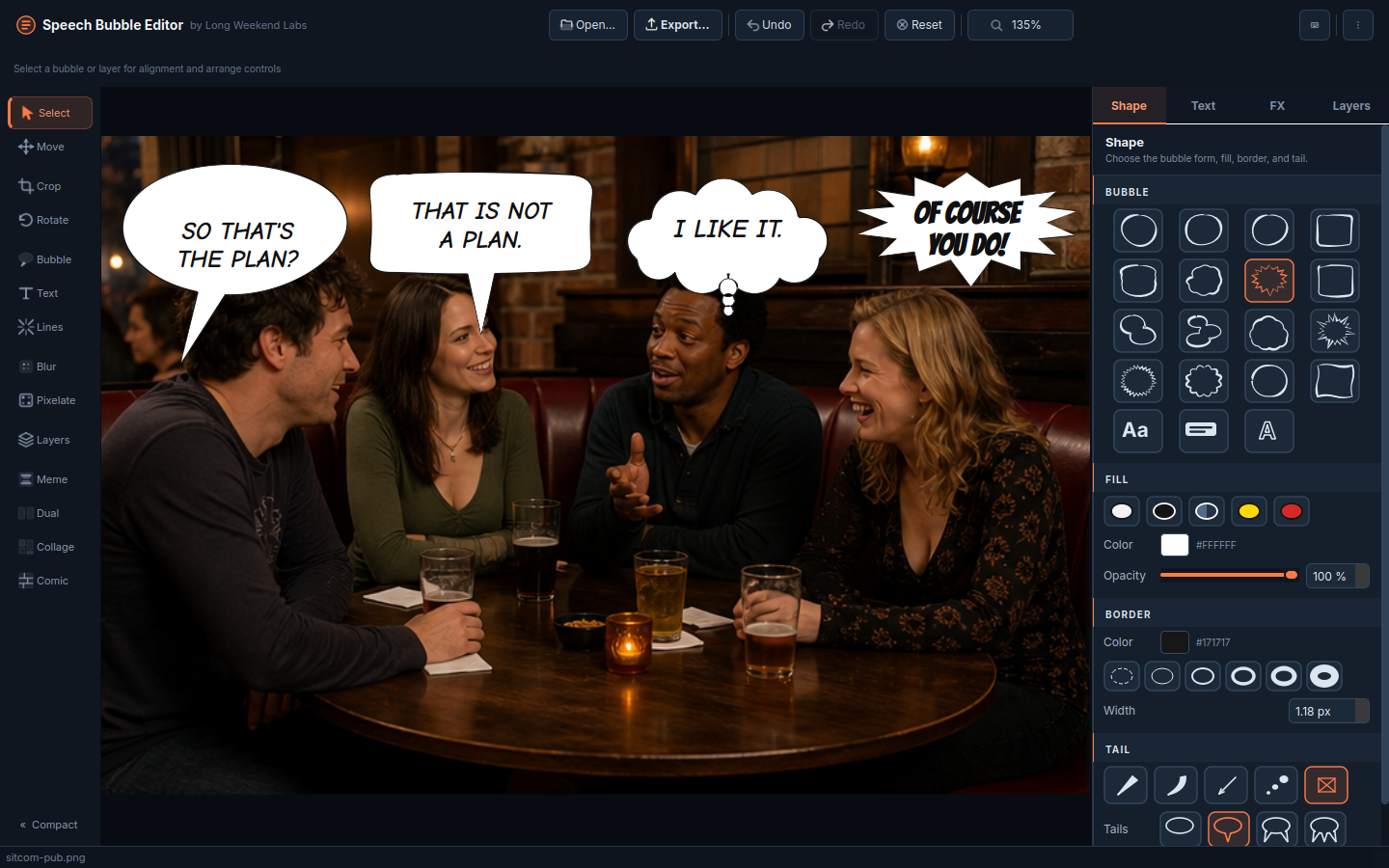Select the thought-dots tail style
Screen dimensions: 1389x868
tap(1276, 785)
